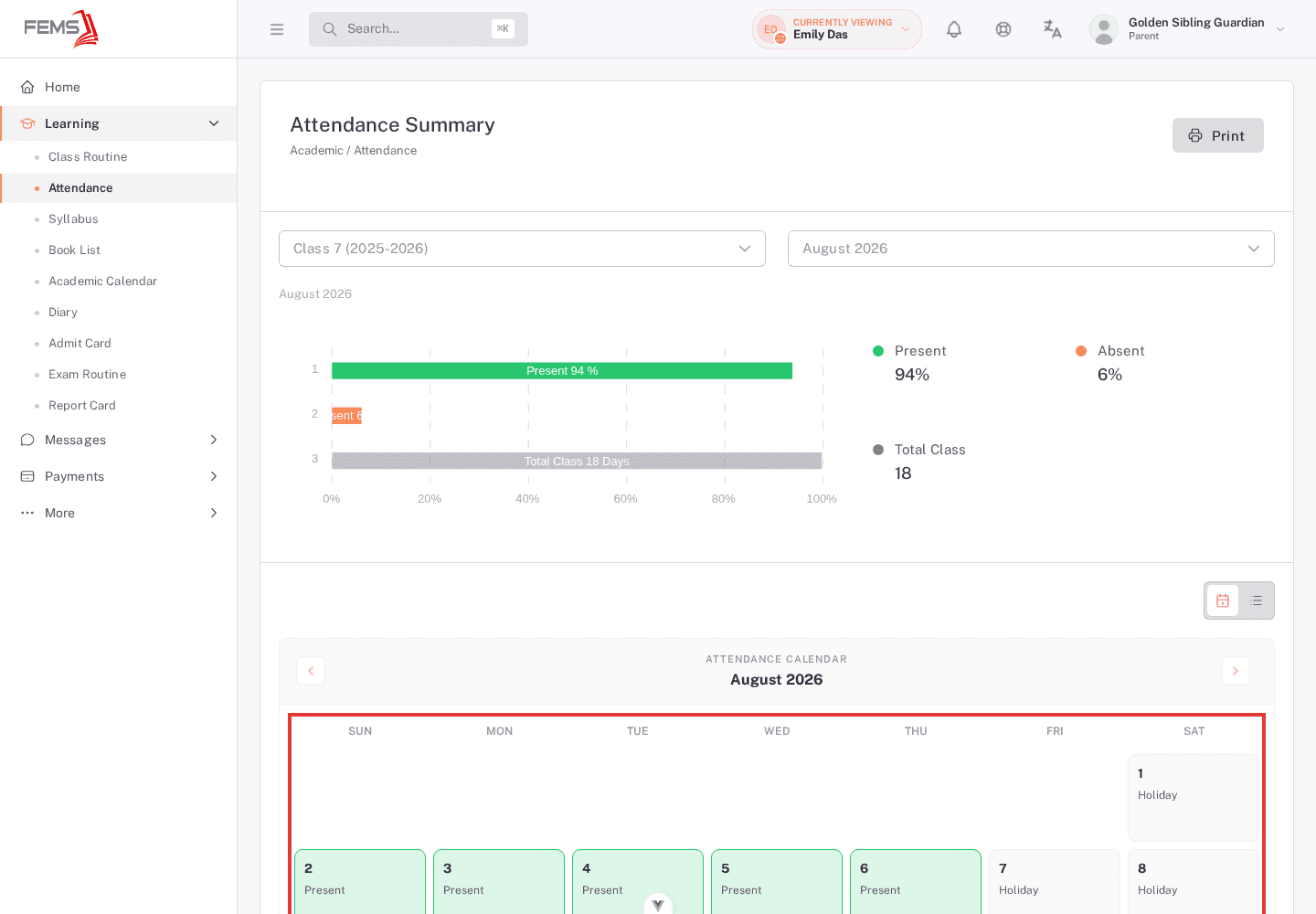Click the Print button
Viewport: 1316px width, 914px height.
pos(1218,135)
